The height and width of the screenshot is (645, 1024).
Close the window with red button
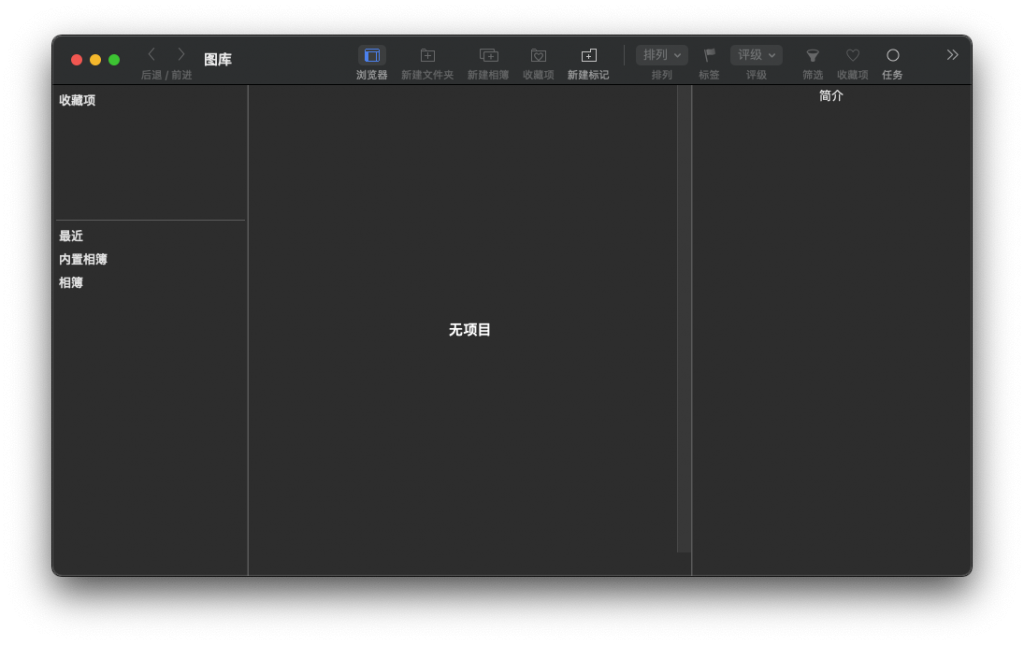(76, 59)
